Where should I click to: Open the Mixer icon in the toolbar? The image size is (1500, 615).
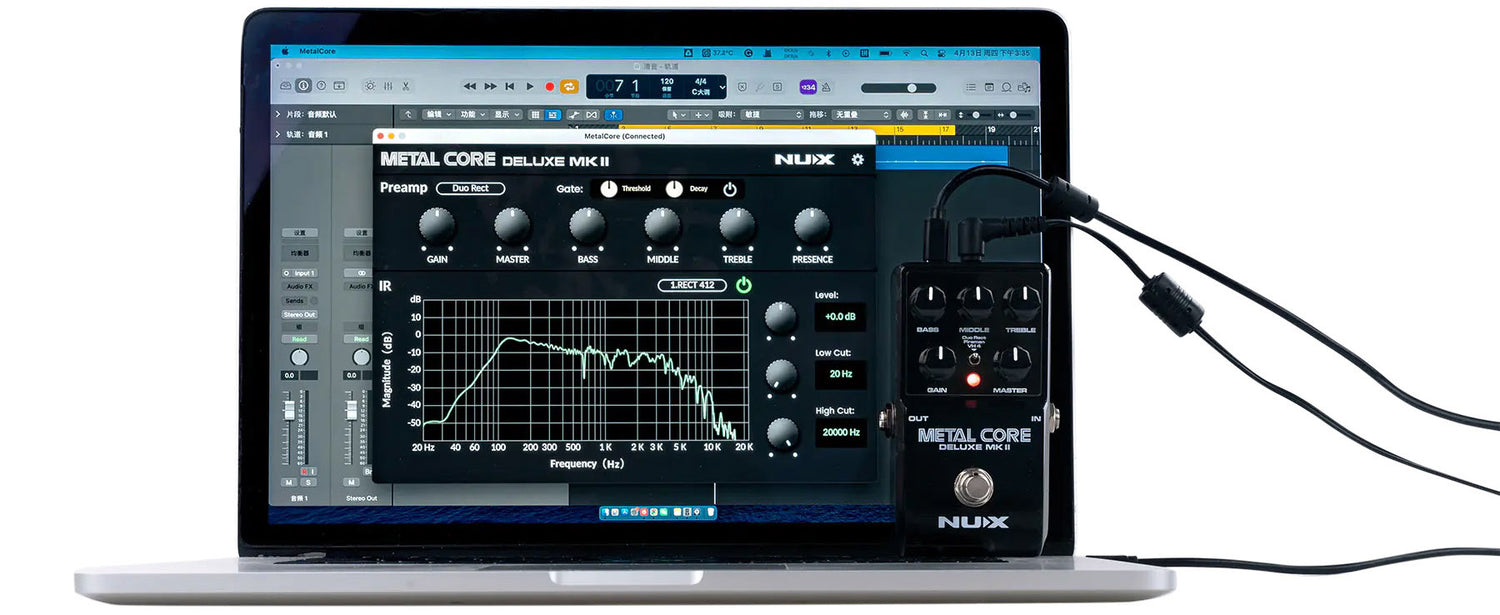coord(388,87)
